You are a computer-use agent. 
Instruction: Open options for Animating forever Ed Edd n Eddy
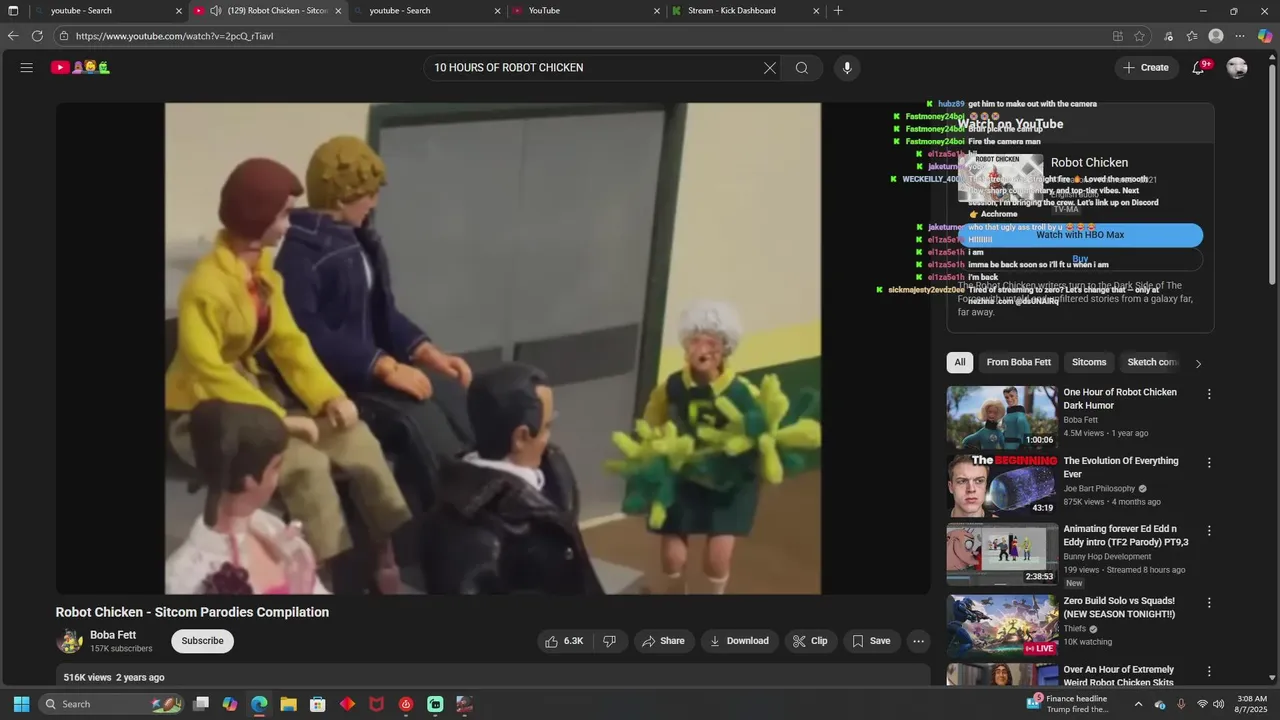coord(1208,531)
